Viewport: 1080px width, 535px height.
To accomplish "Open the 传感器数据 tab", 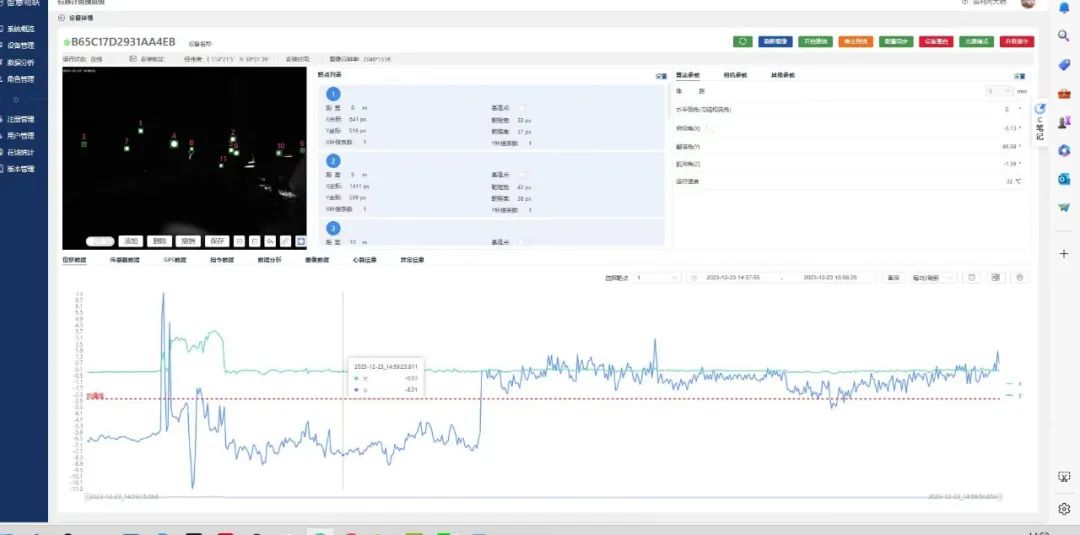I will tap(125, 260).
